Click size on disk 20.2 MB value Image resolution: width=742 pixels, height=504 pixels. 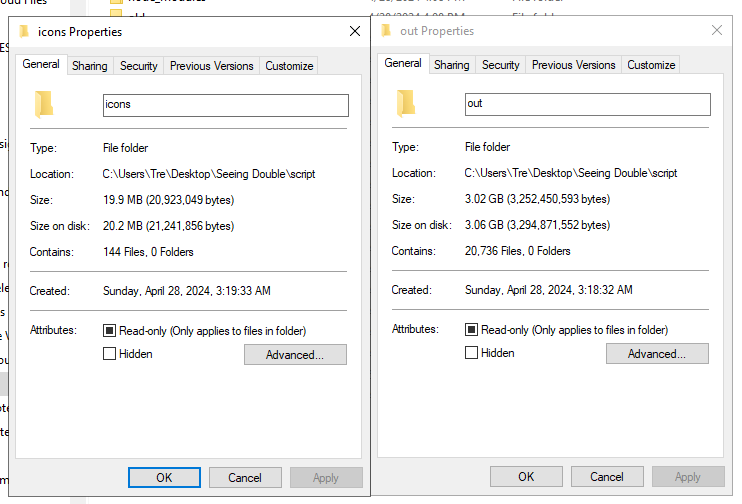point(168,226)
